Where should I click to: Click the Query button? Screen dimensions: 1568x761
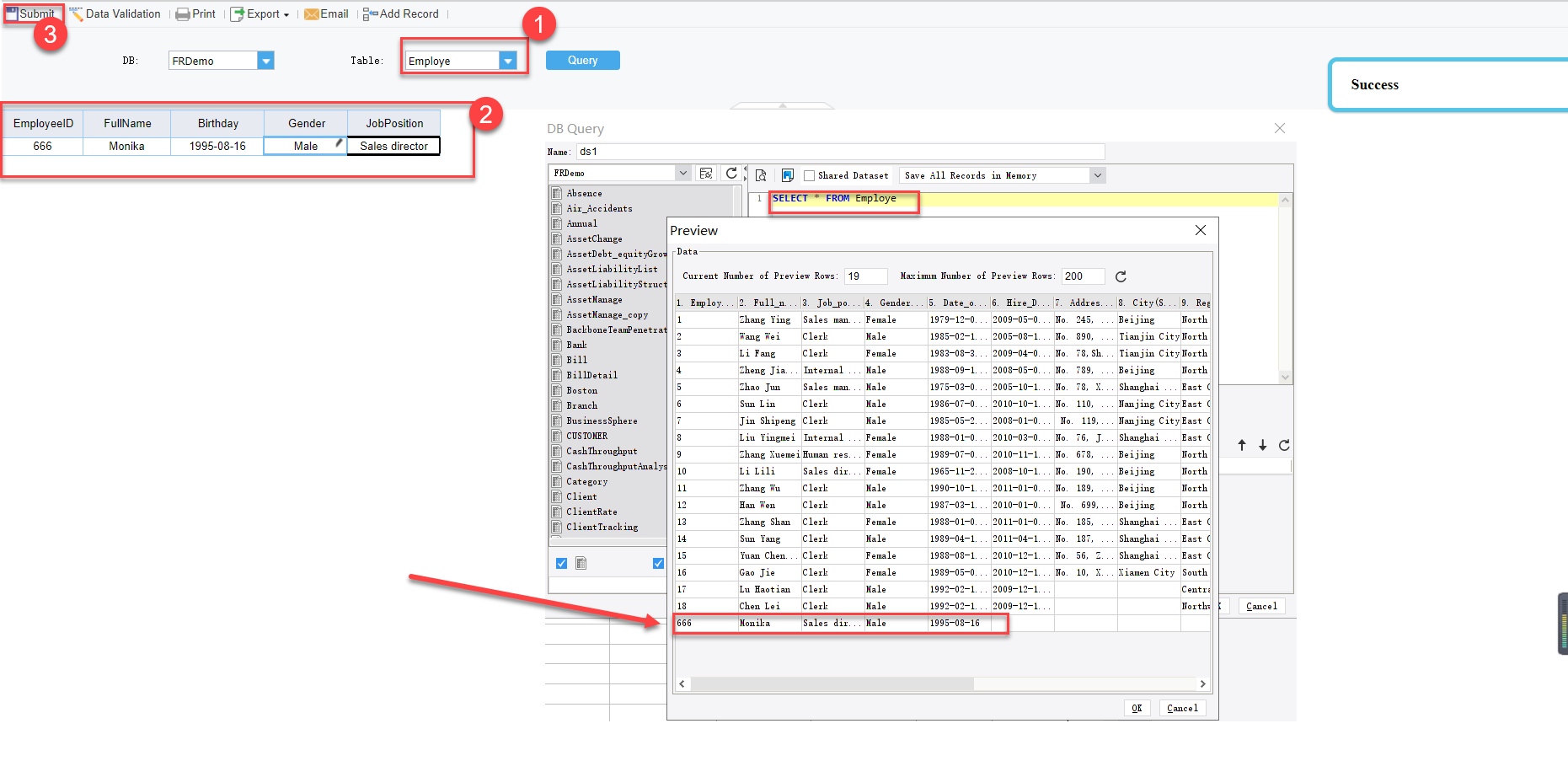[582, 60]
